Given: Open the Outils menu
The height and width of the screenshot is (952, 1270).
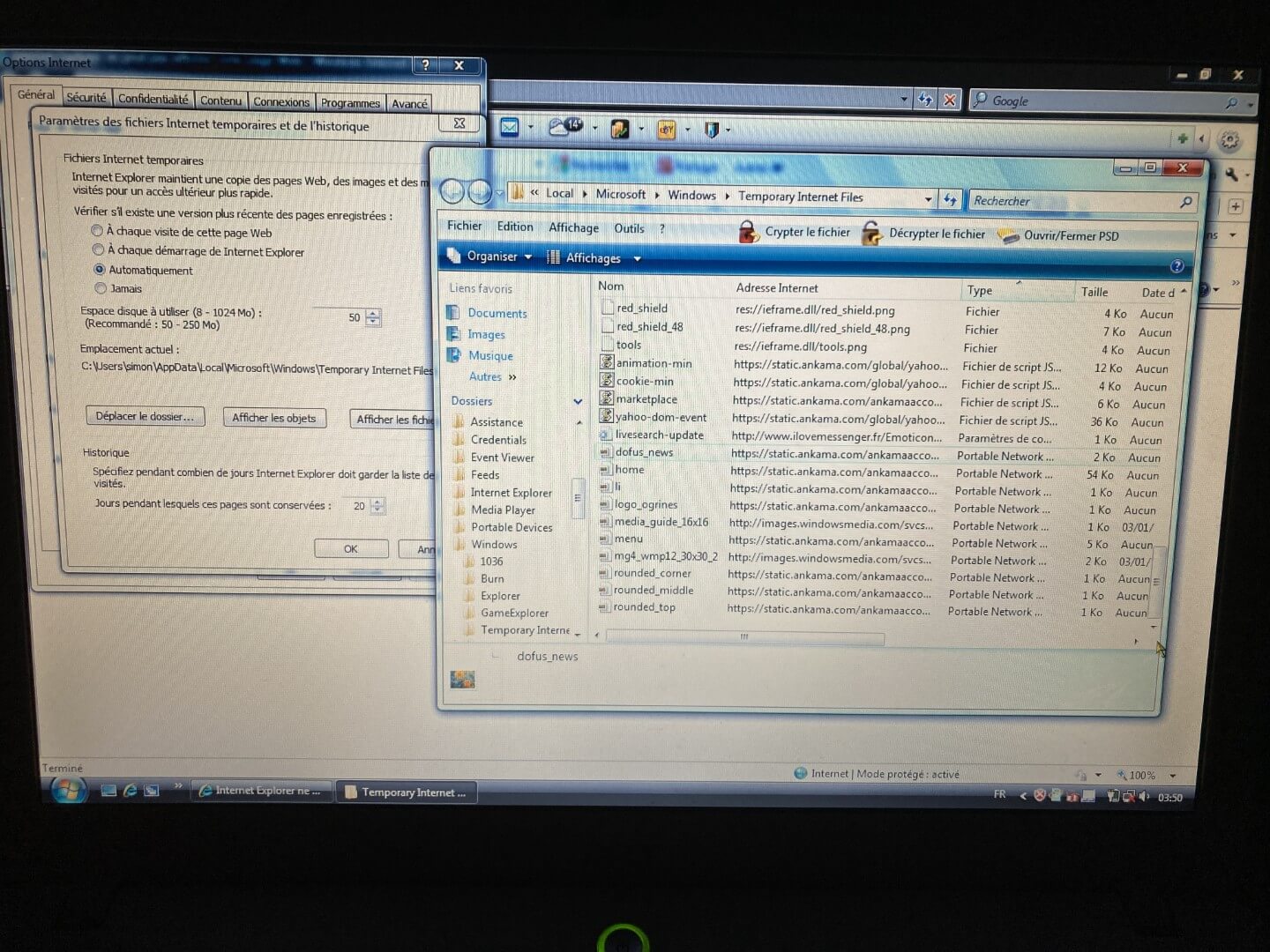Looking at the screenshot, I should tap(628, 228).
